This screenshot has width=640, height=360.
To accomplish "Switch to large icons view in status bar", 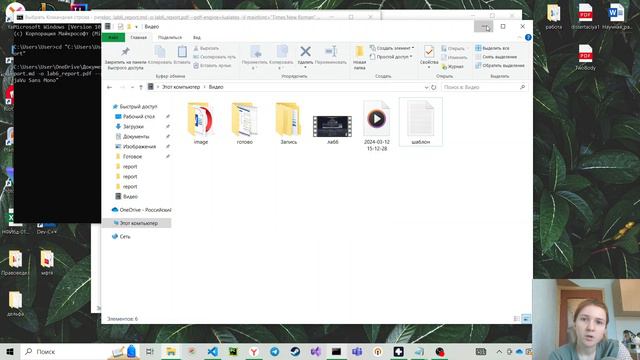I will pyautogui.click(x=526, y=319).
